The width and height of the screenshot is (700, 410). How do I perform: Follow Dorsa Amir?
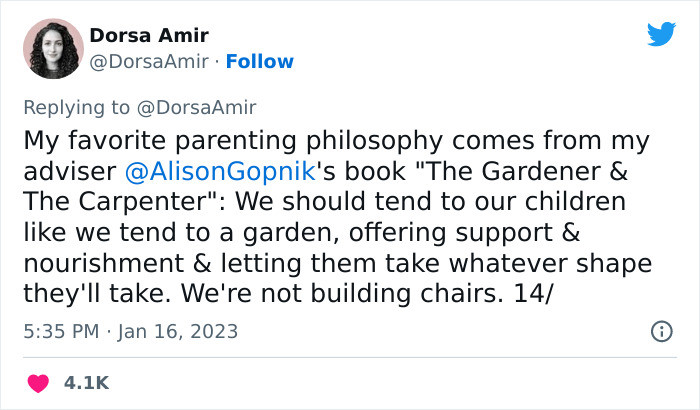click(x=260, y=62)
